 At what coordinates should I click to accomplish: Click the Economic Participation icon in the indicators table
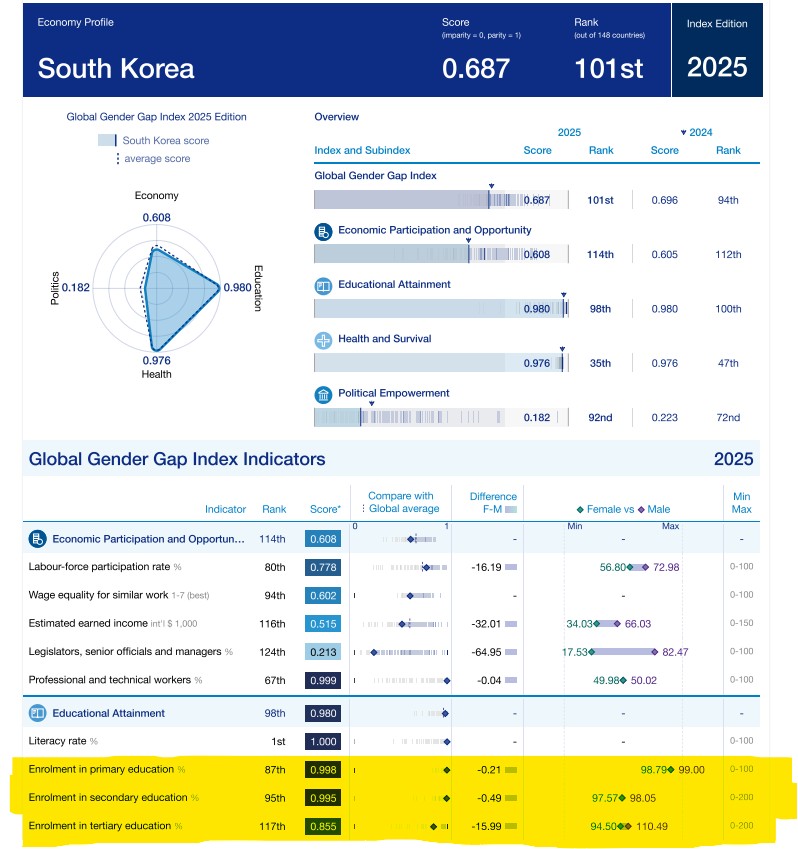37,539
